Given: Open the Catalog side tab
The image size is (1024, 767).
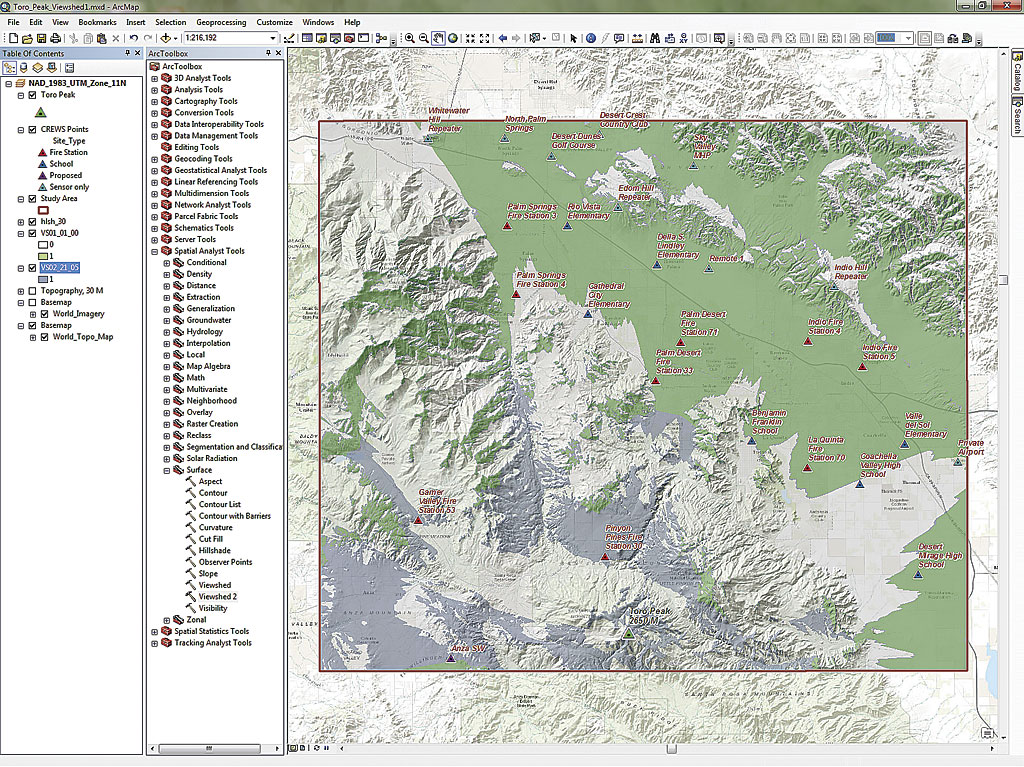Looking at the screenshot, I should click(1017, 72).
